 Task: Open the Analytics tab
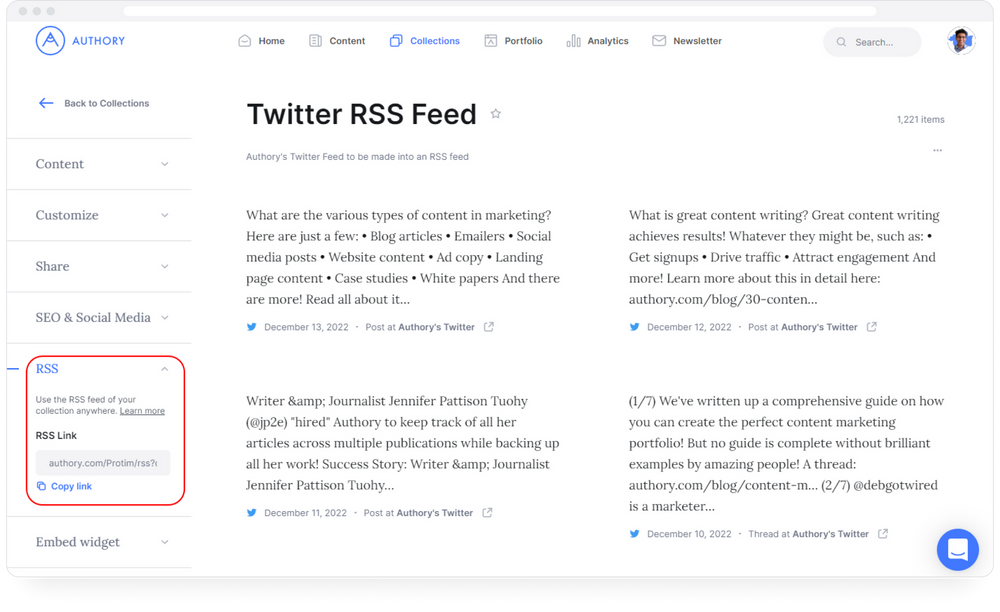(598, 41)
